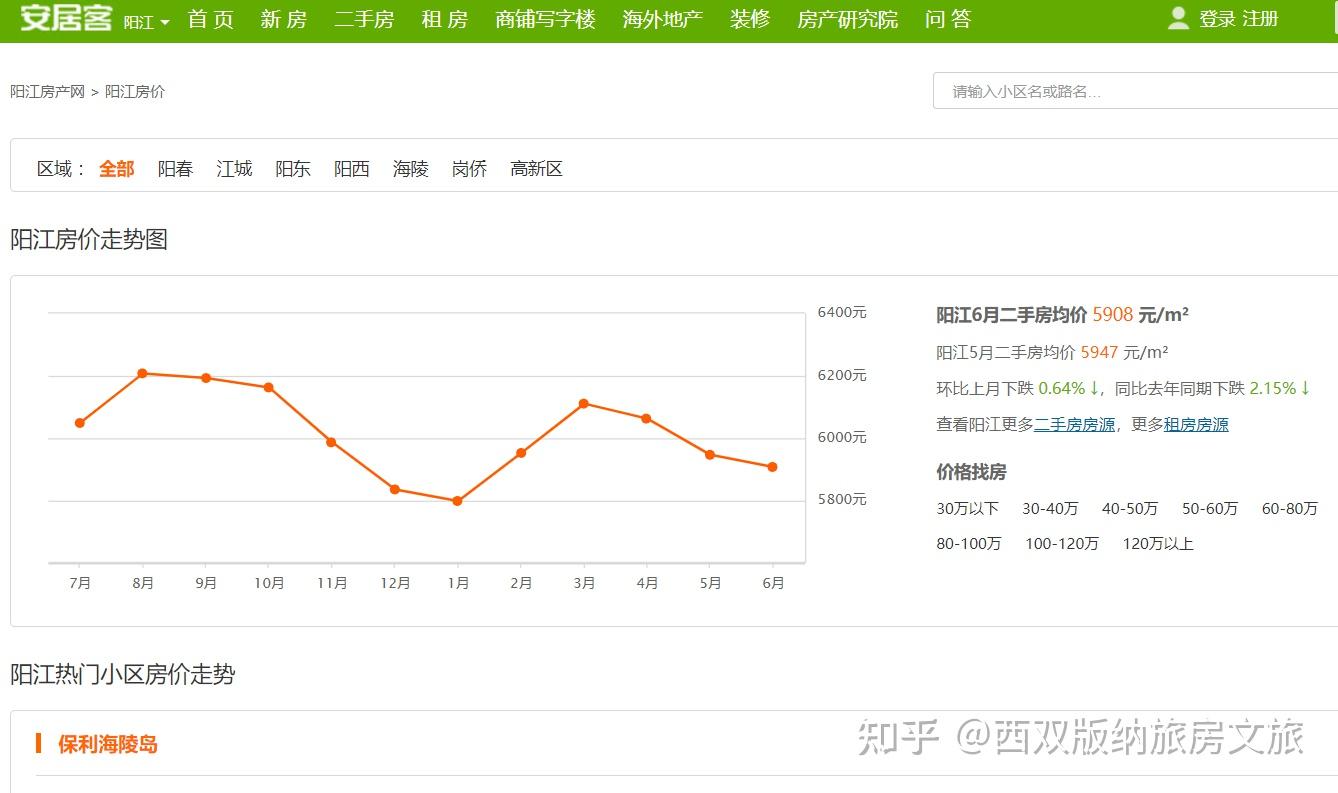Select 阳西 region filter
The image size is (1338, 793).
pyautogui.click(x=352, y=169)
